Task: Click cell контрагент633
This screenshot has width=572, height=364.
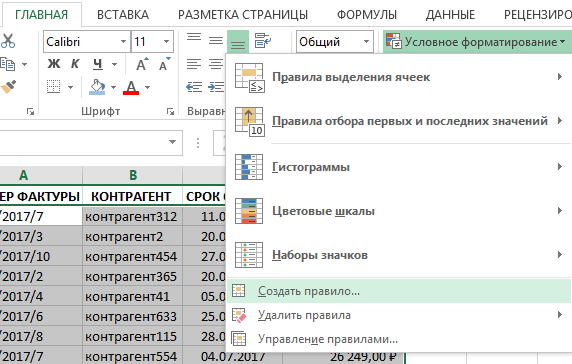Action: (133, 317)
